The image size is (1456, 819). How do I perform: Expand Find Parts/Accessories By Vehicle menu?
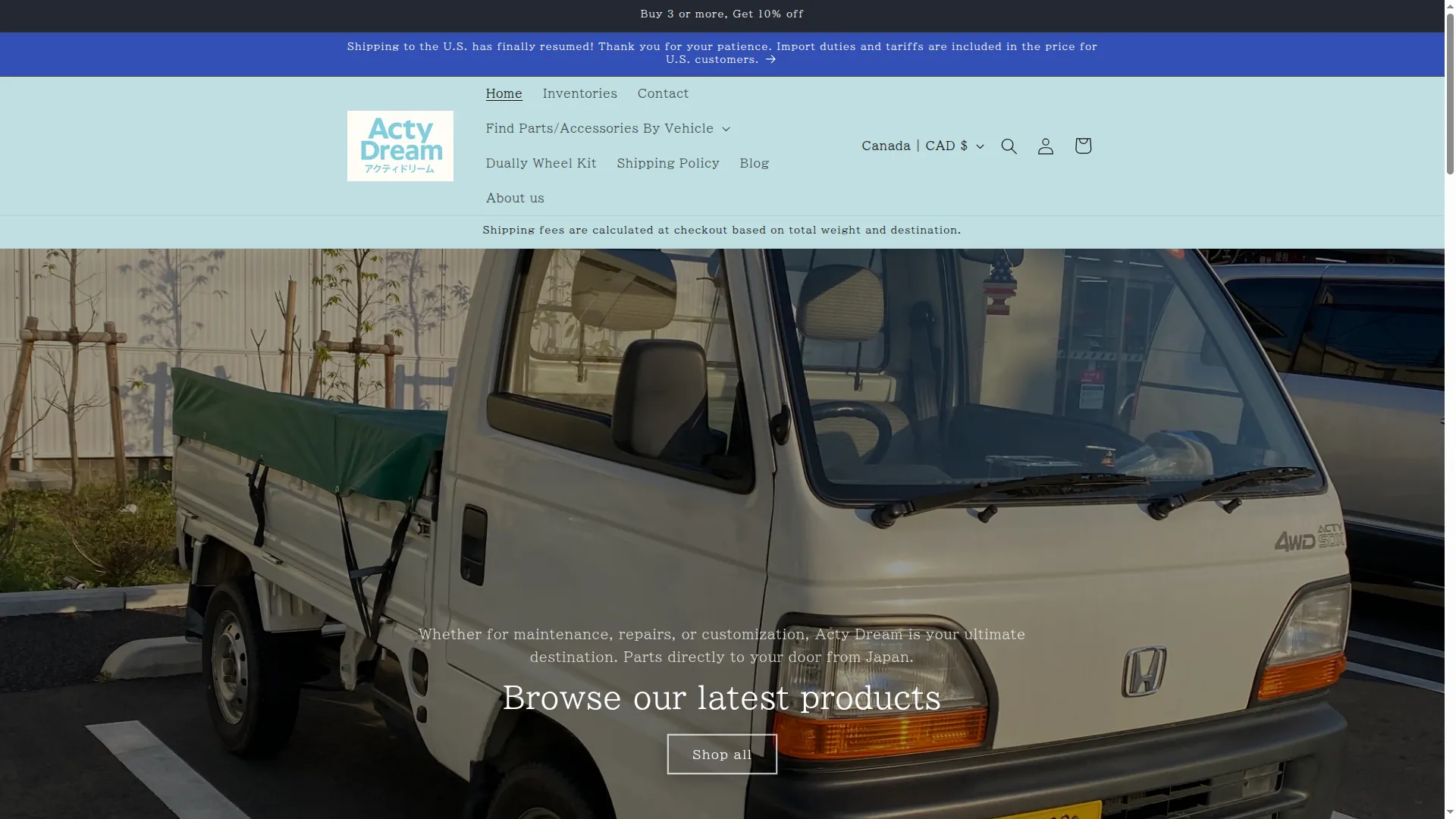point(607,128)
